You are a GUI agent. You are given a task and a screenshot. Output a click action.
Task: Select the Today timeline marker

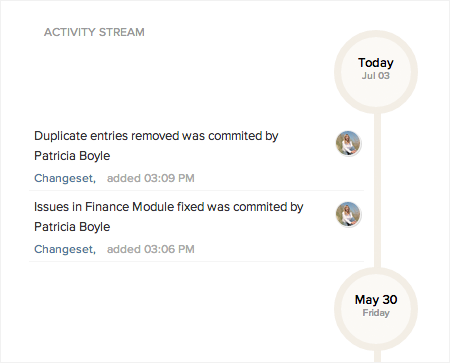tap(376, 72)
